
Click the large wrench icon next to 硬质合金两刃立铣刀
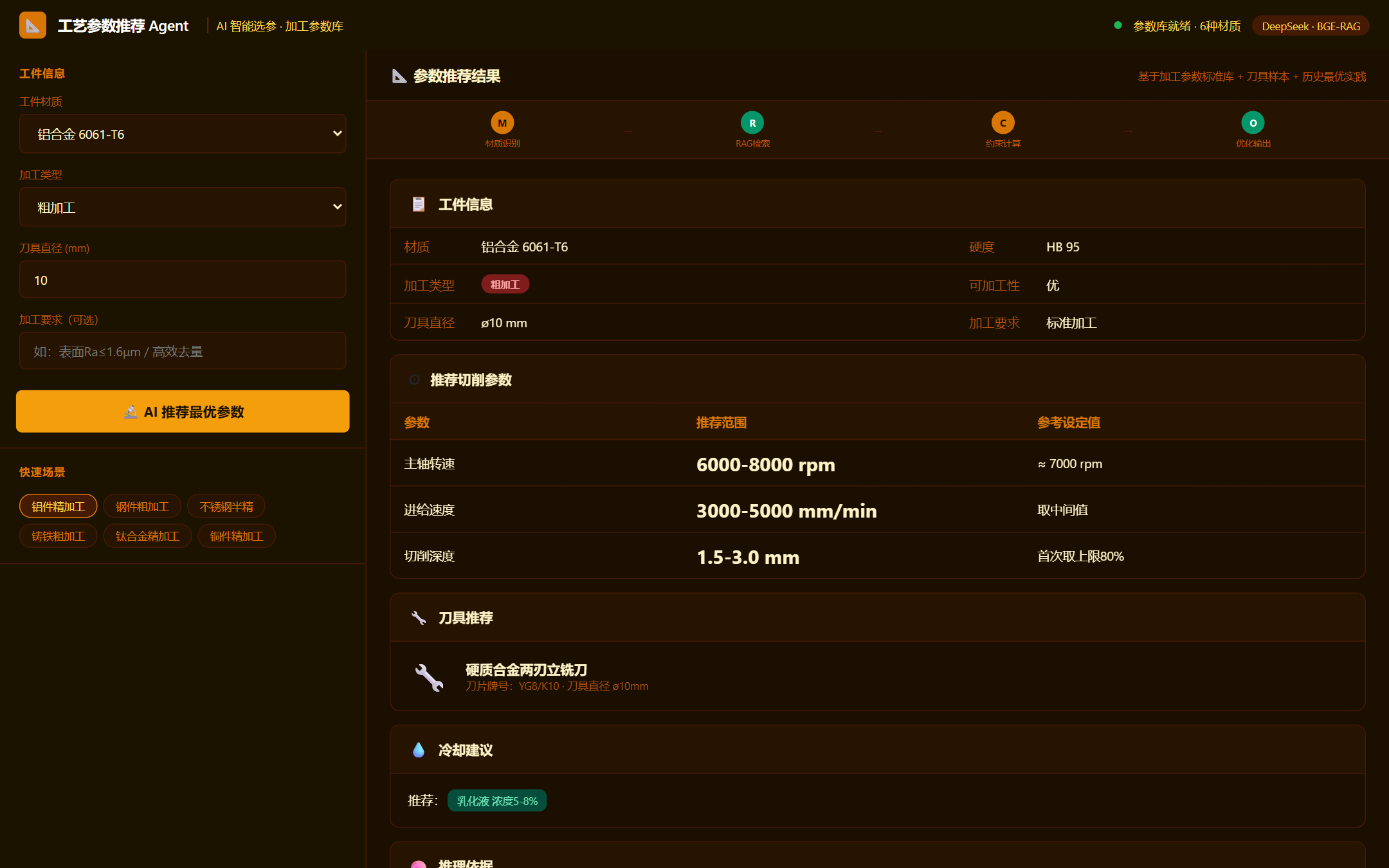click(429, 677)
